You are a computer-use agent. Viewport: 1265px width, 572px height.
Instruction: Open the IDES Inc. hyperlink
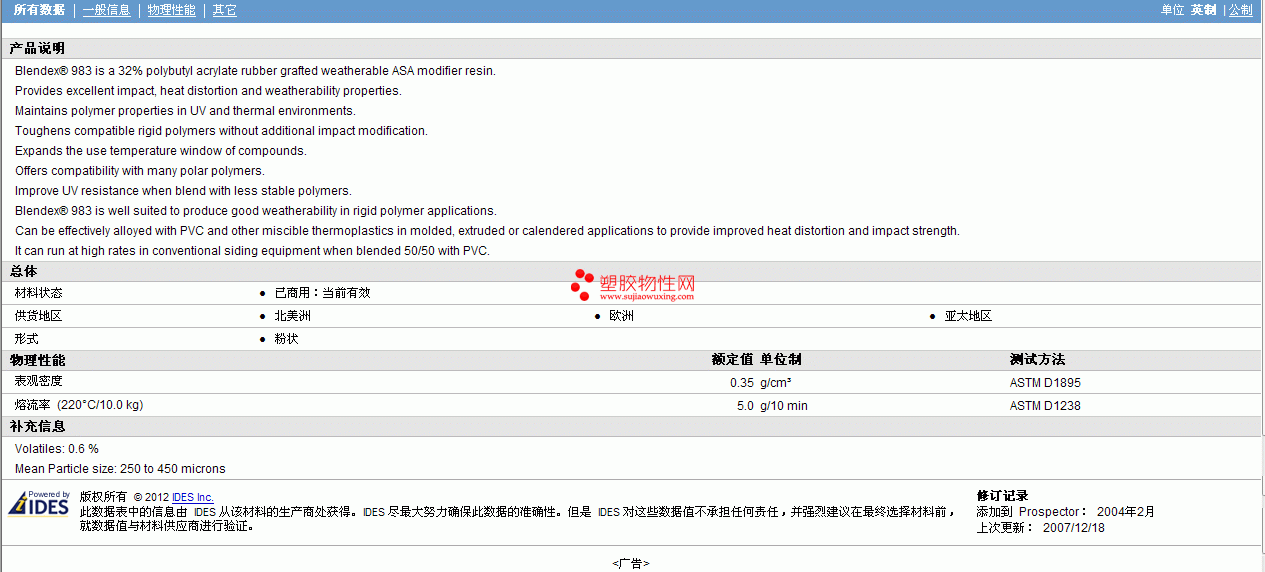coord(193,497)
